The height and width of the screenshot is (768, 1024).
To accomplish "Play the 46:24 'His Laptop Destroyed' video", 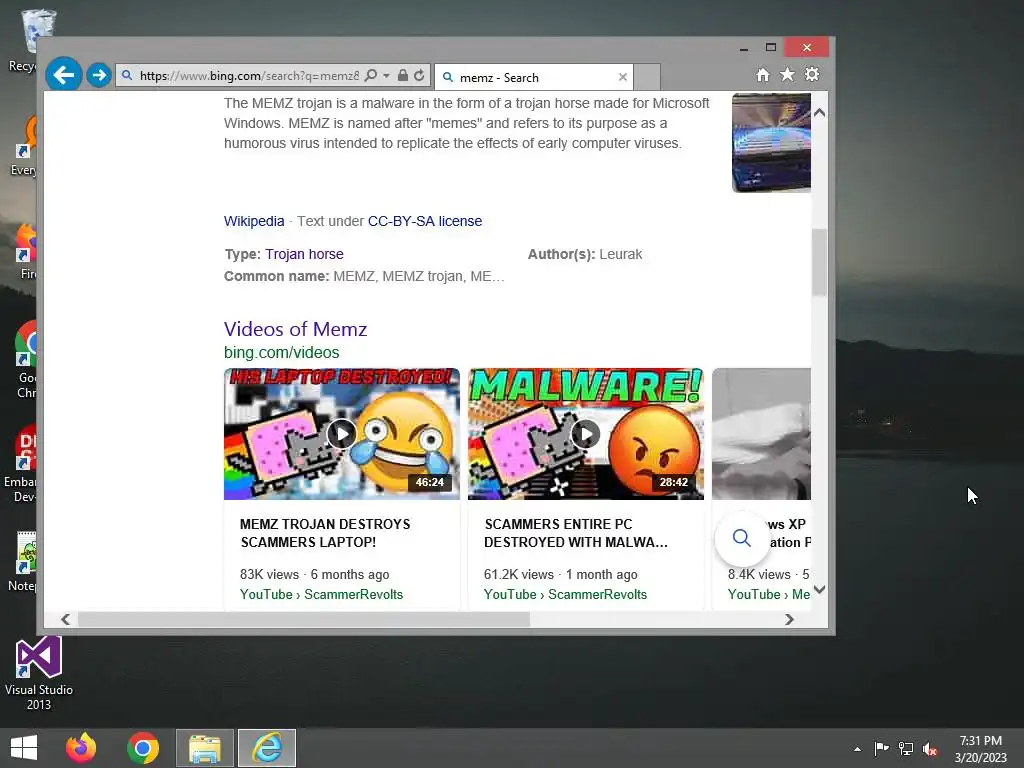I will (x=342, y=434).
